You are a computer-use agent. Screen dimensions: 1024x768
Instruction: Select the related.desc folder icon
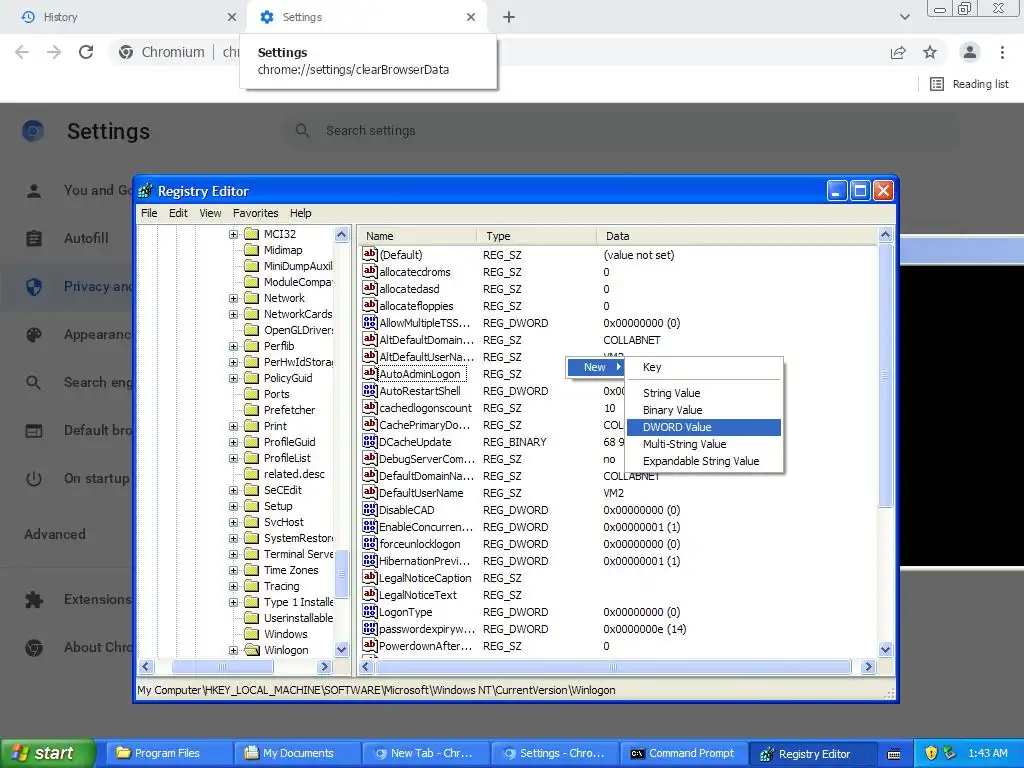(x=251, y=473)
